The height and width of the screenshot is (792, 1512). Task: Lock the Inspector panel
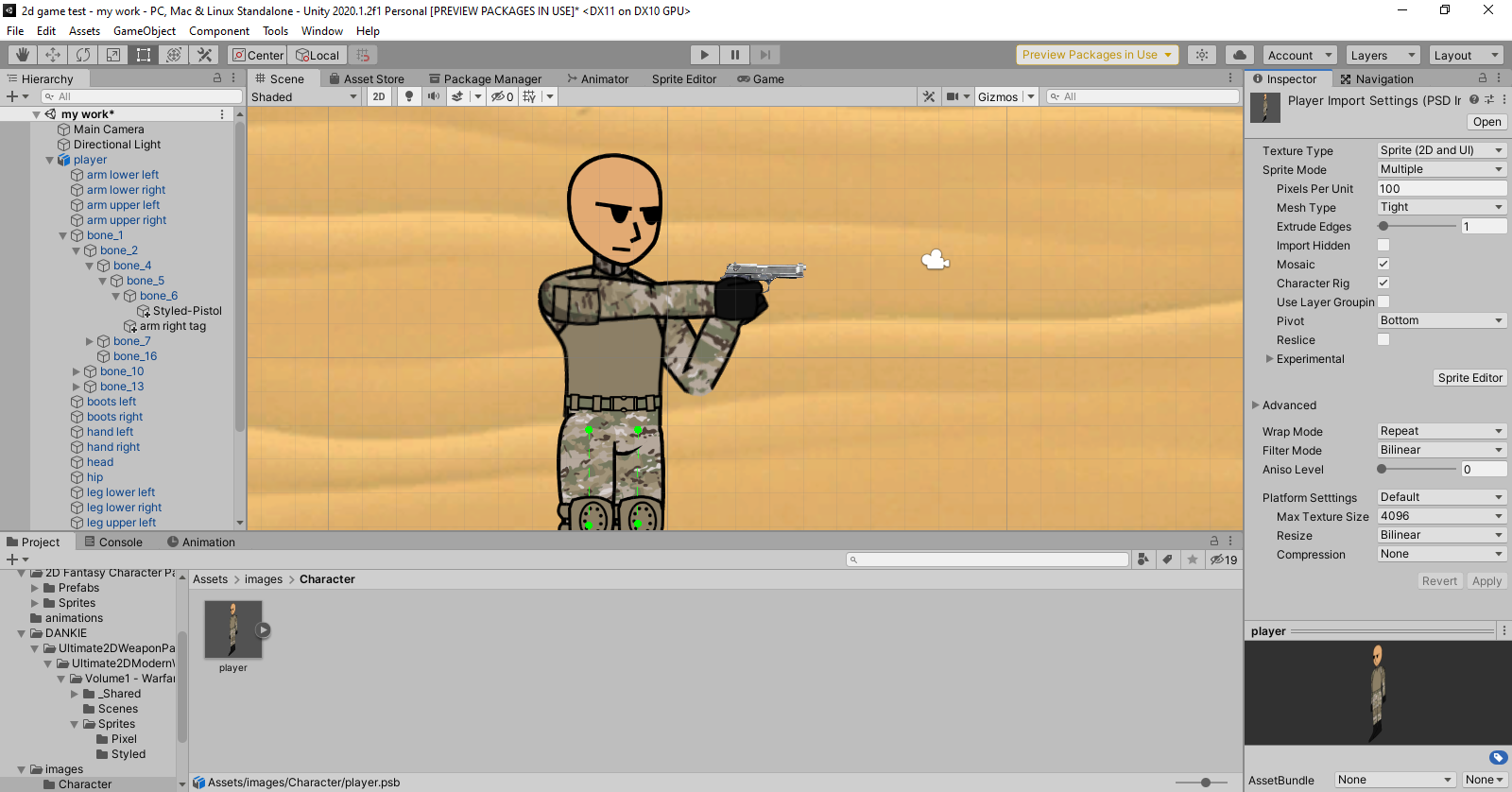1483,78
